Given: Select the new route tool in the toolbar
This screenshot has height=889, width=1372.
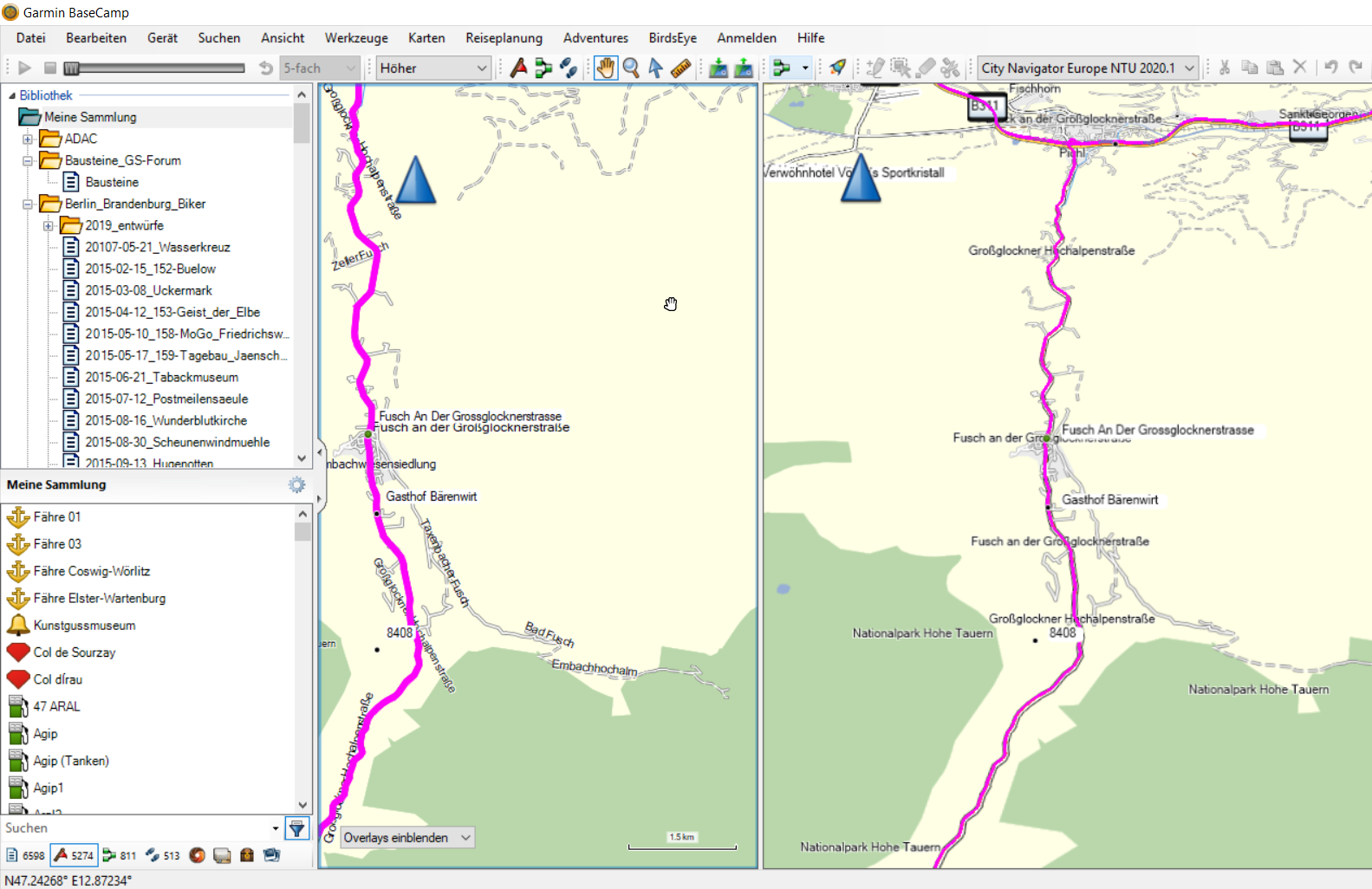Looking at the screenshot, I should 543,68.
